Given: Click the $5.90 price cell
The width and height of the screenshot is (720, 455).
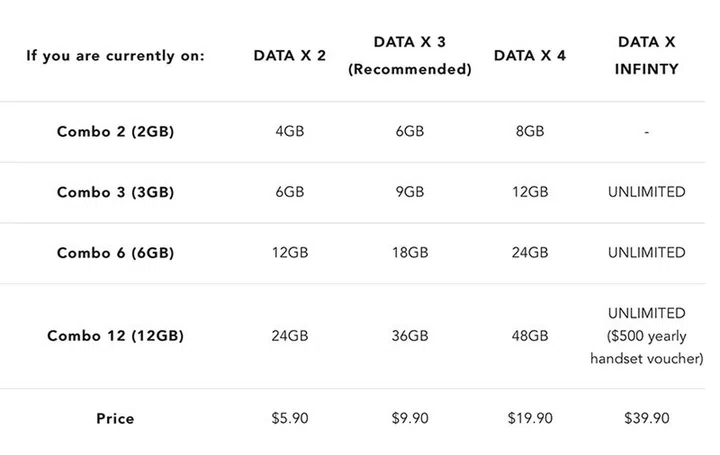Looking at the screenshot, I should point(288,418).
